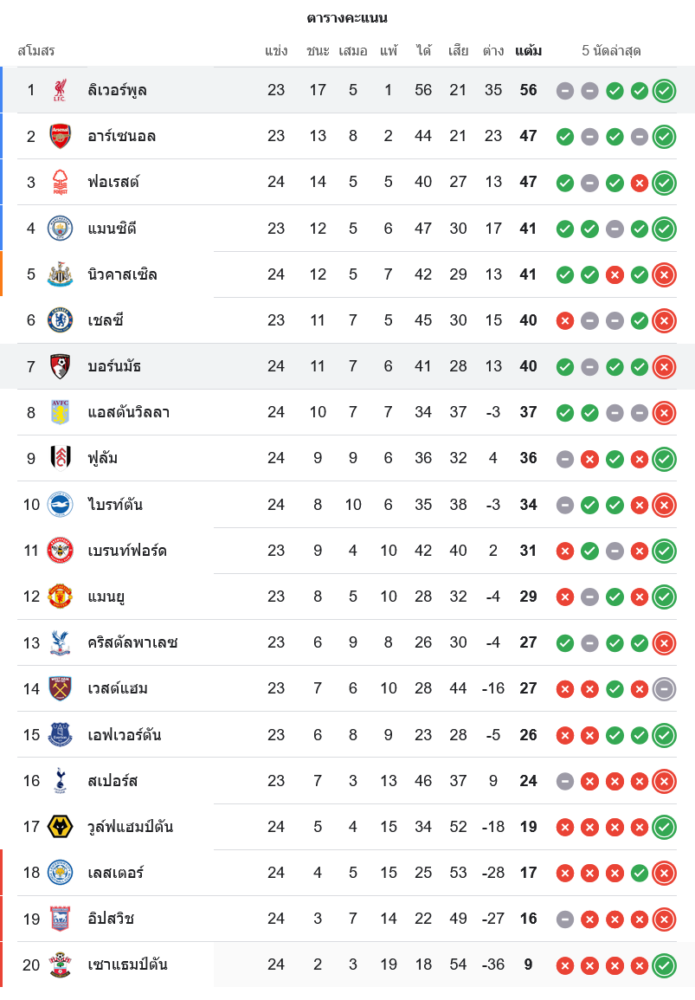Select the Chelsea club crest
The height and width of the screenshot is (1000, 695).
pos(60,320)
